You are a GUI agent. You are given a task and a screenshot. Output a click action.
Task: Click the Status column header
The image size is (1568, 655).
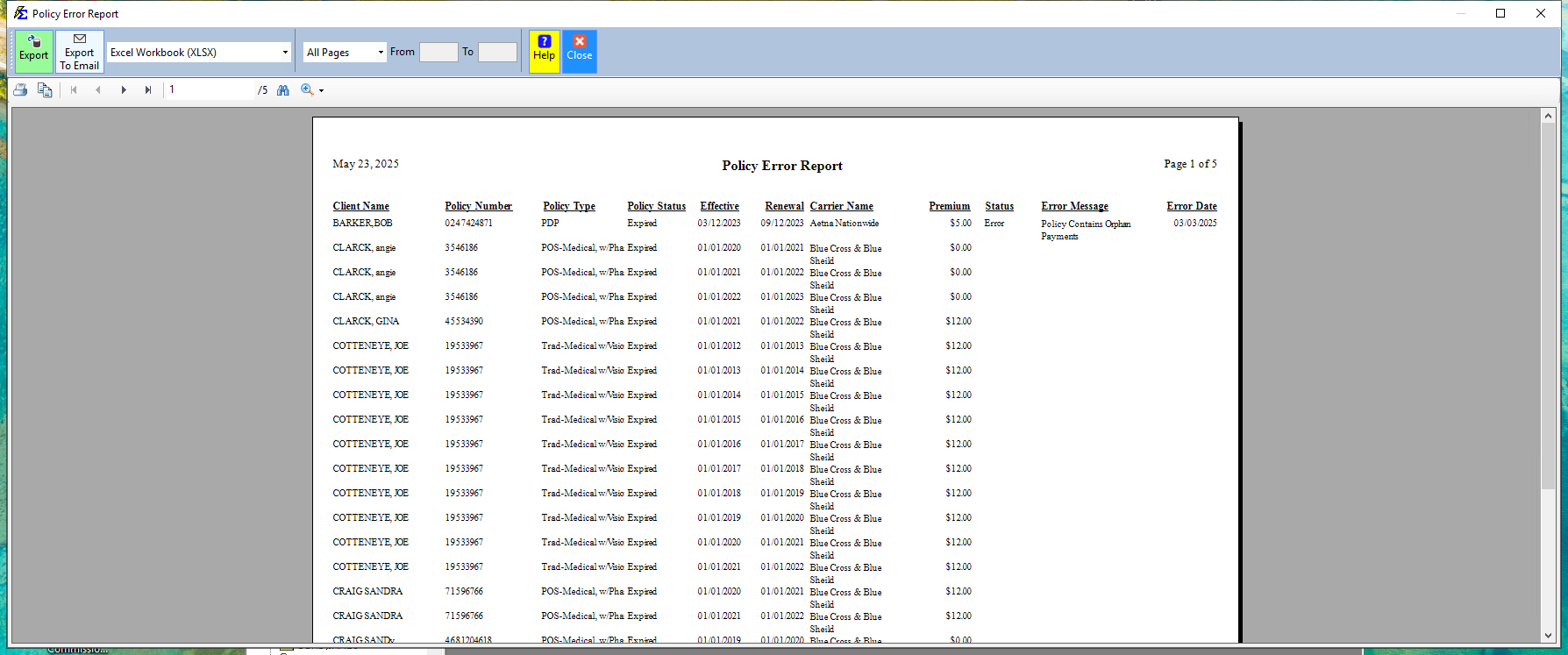click(x=999, y=206)
